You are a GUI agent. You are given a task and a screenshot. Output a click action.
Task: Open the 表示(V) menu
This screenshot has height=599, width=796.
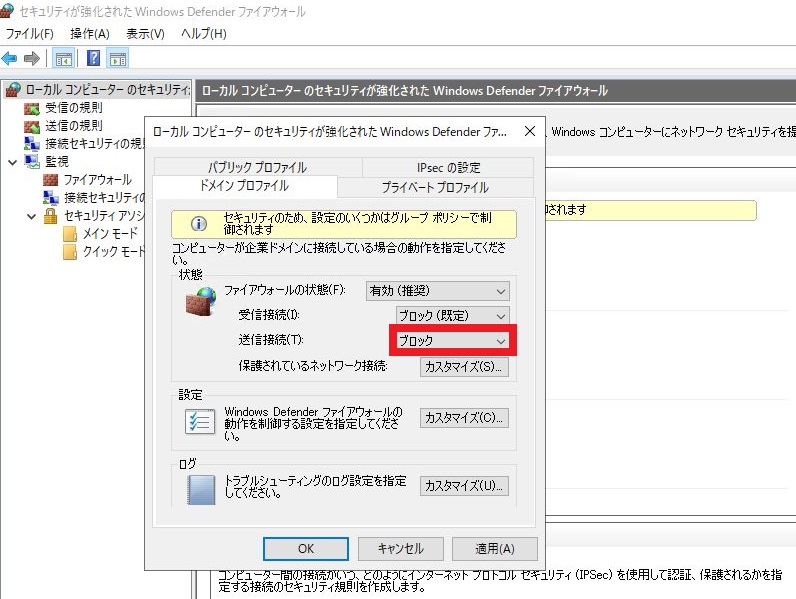[145, 34]
